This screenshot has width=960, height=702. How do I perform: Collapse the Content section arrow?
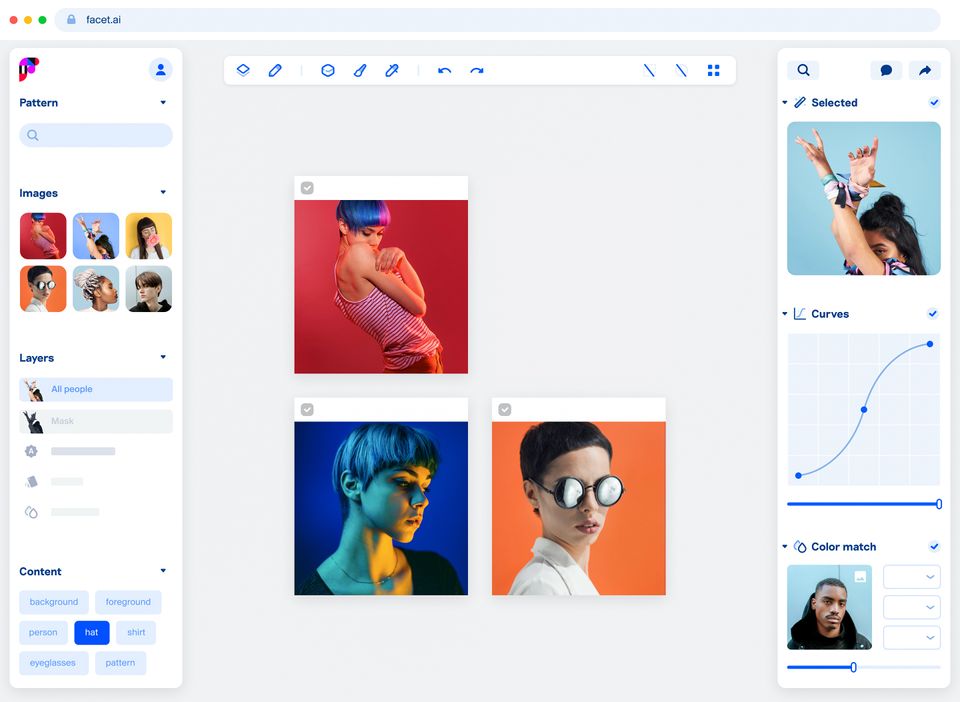coord(163,570)
